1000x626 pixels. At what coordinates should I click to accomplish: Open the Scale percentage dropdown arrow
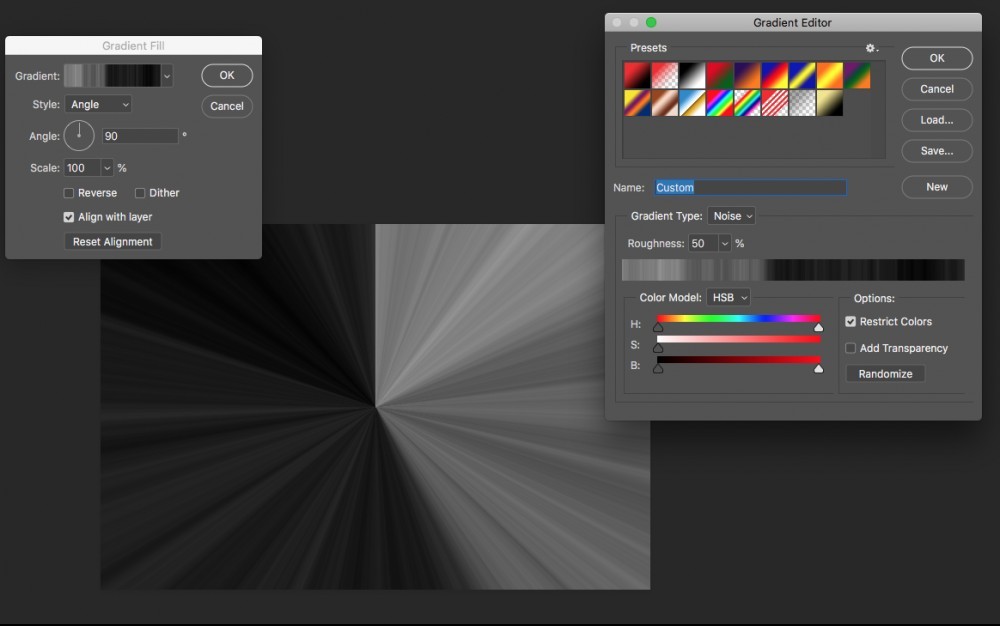pos(107,168)
